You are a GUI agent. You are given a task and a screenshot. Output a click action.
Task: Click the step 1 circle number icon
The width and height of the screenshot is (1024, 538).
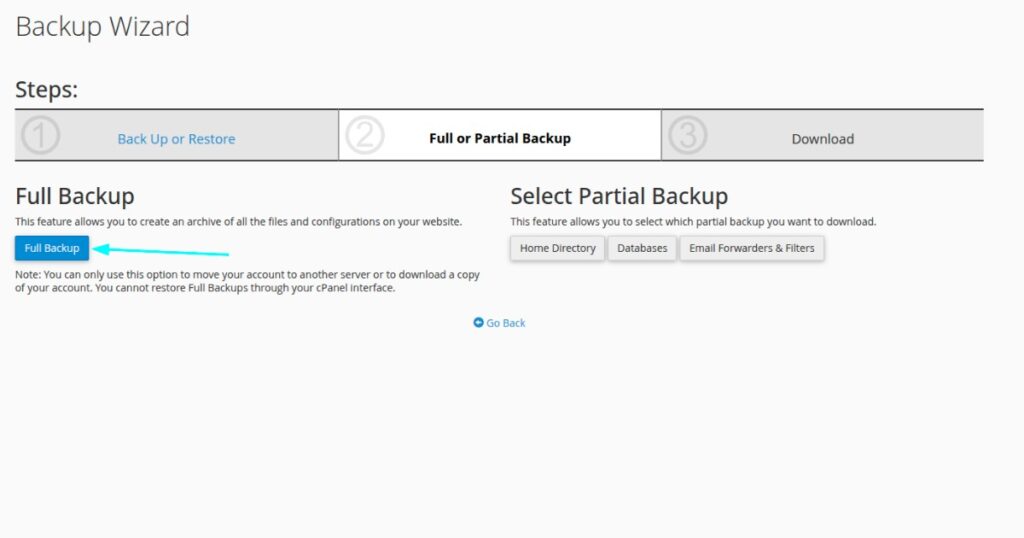(40, 136)
